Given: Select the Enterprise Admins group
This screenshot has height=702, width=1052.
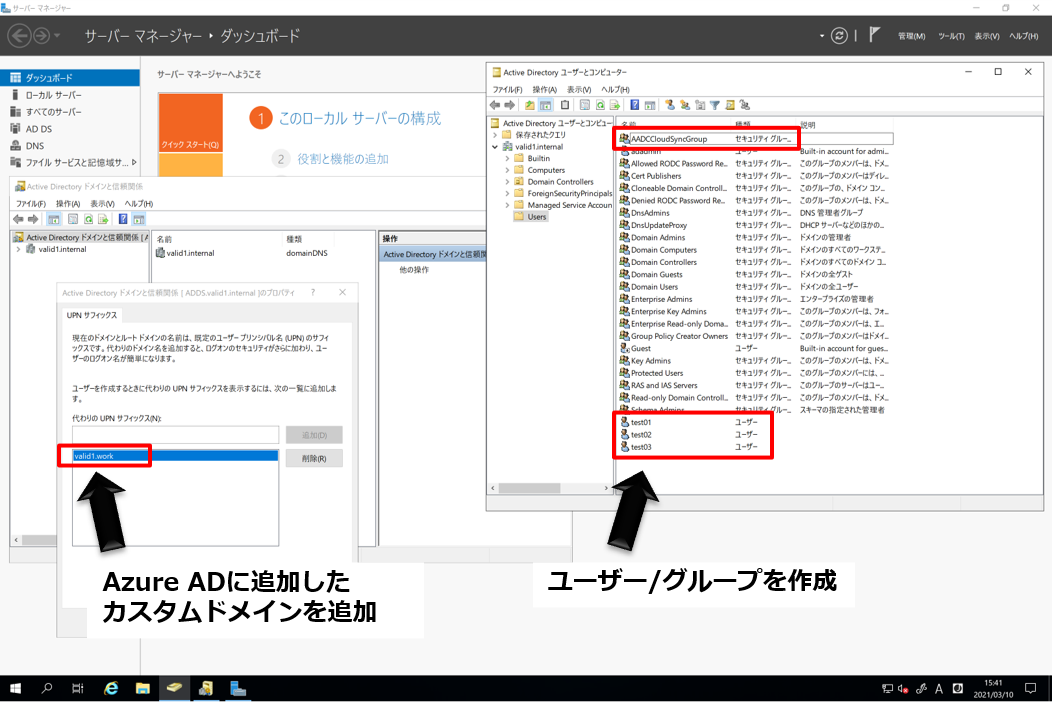Looking at the screenshot, I should (x=661, y=299).
